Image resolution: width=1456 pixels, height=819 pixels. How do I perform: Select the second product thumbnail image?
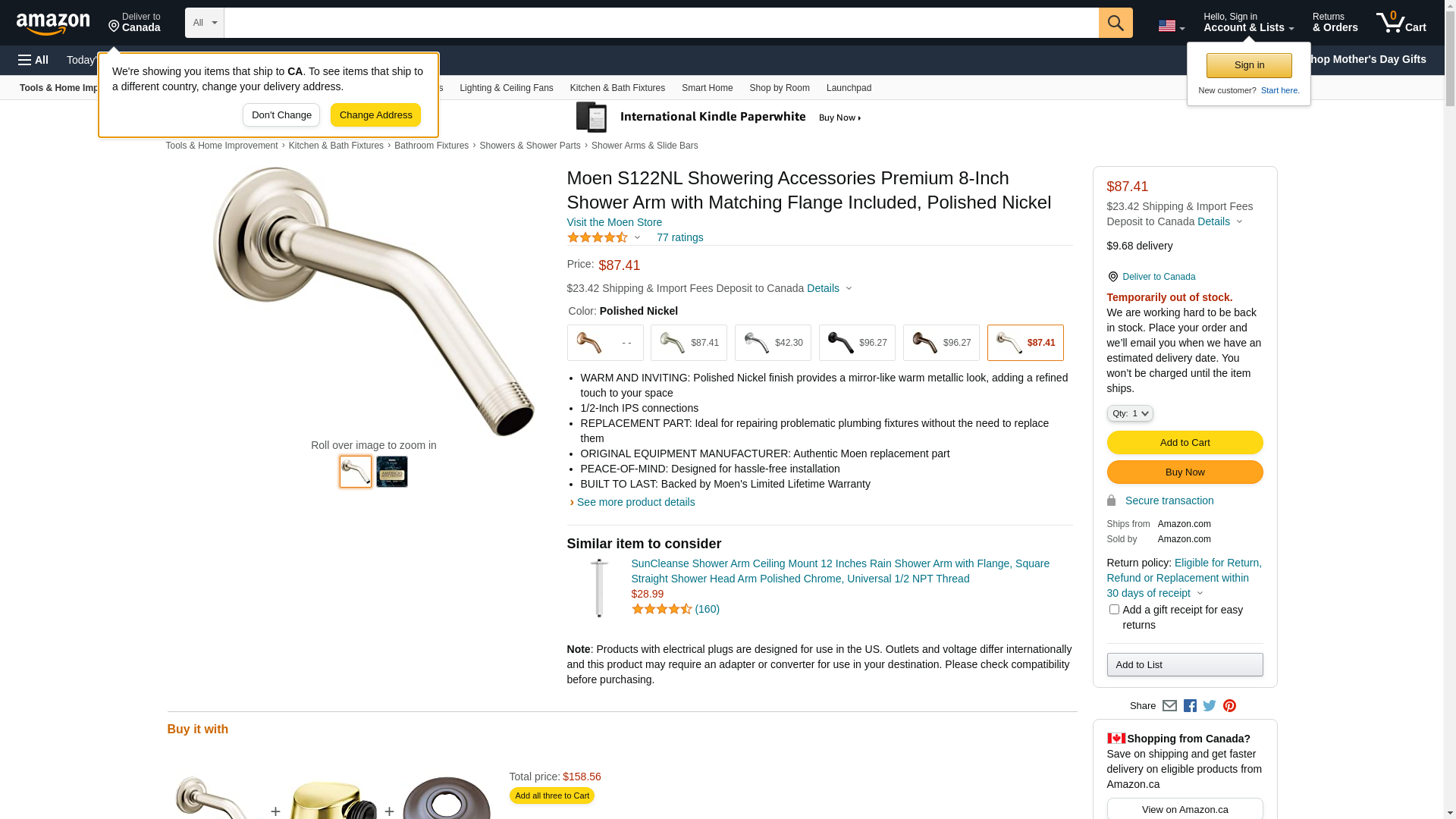coord(392,472)
